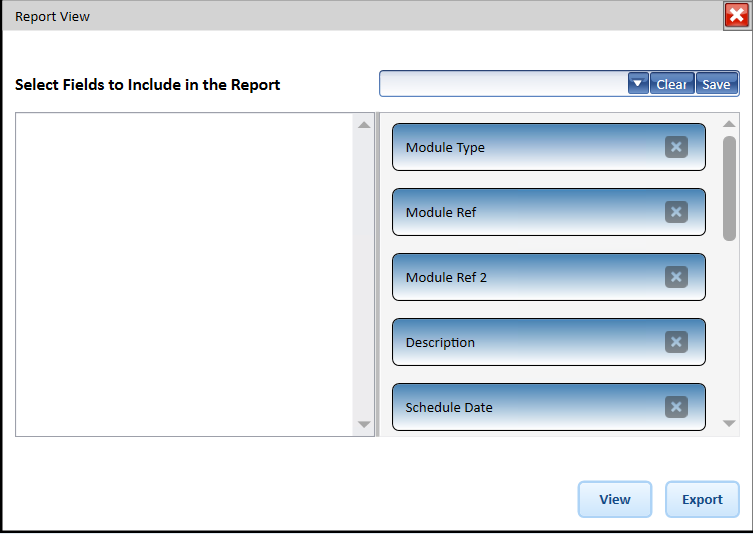The width and height of the screenshot is (753, 534).
Task: Select the Module Ref 2 field card
Action: point(549,277)
